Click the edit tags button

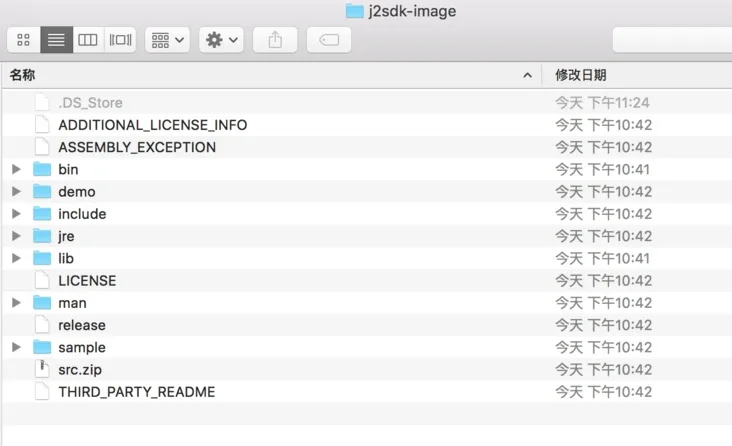coord(329,40)
